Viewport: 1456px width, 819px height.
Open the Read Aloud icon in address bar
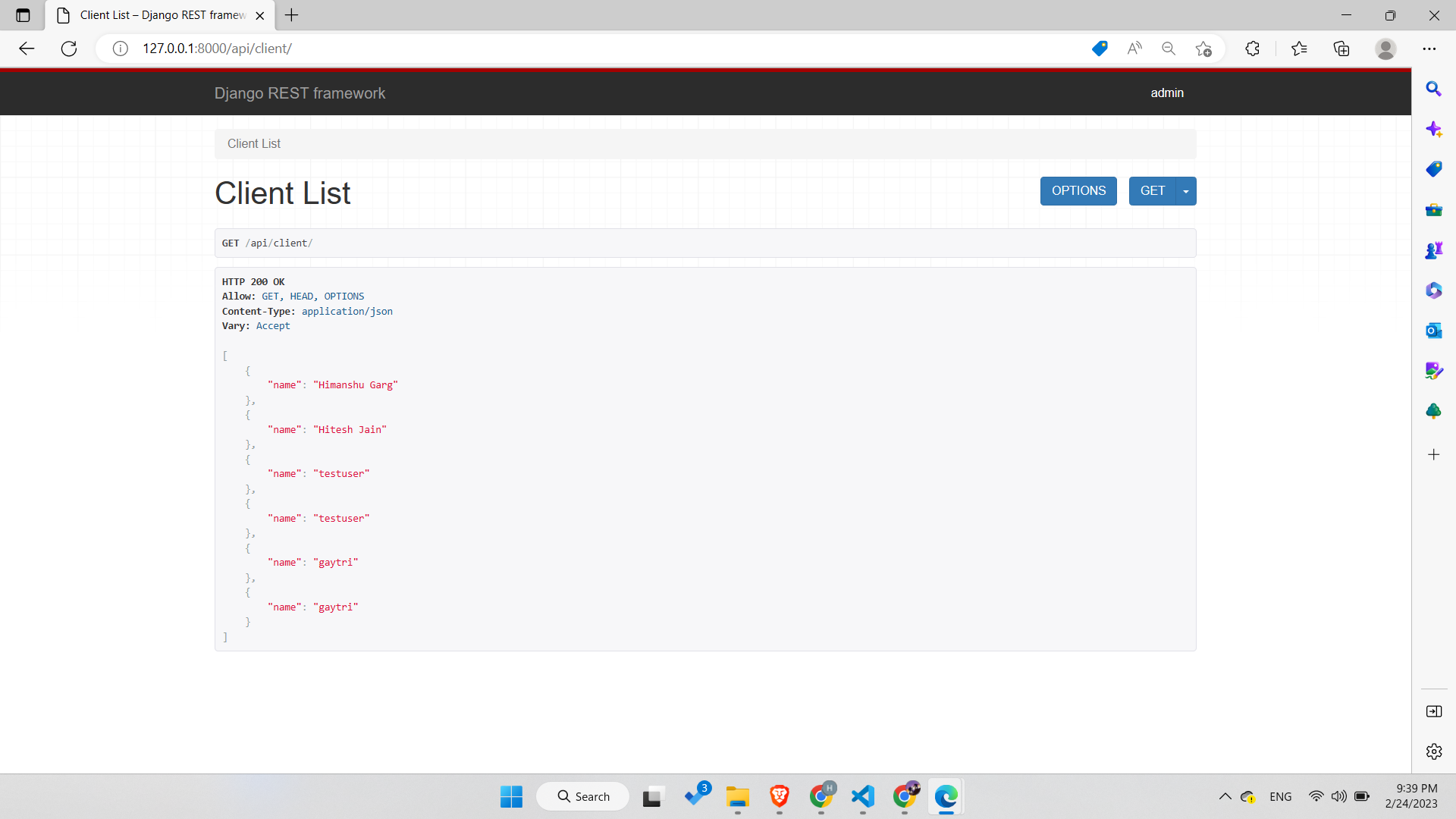1134,49
